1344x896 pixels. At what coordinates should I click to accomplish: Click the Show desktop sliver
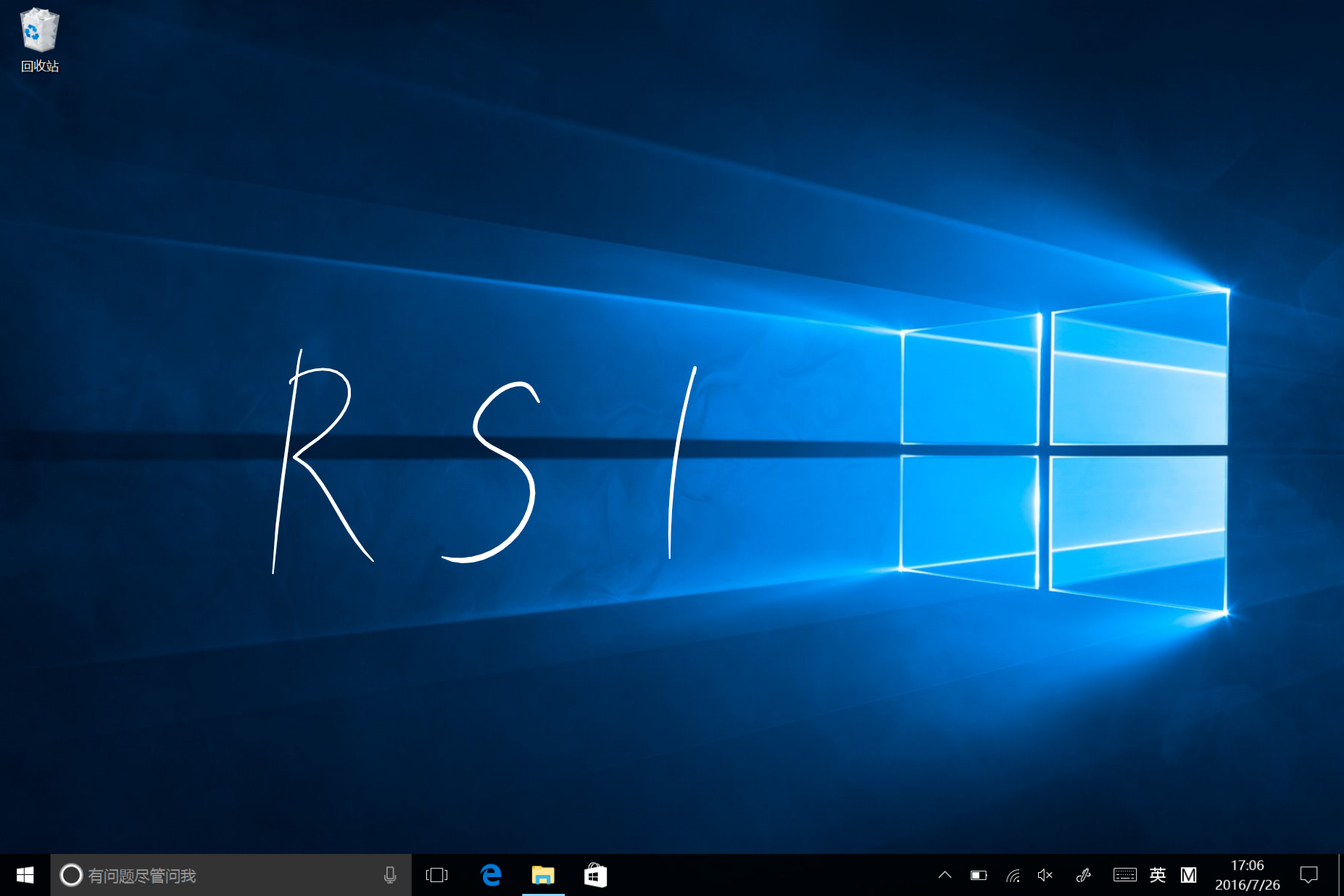point(1340,875)
